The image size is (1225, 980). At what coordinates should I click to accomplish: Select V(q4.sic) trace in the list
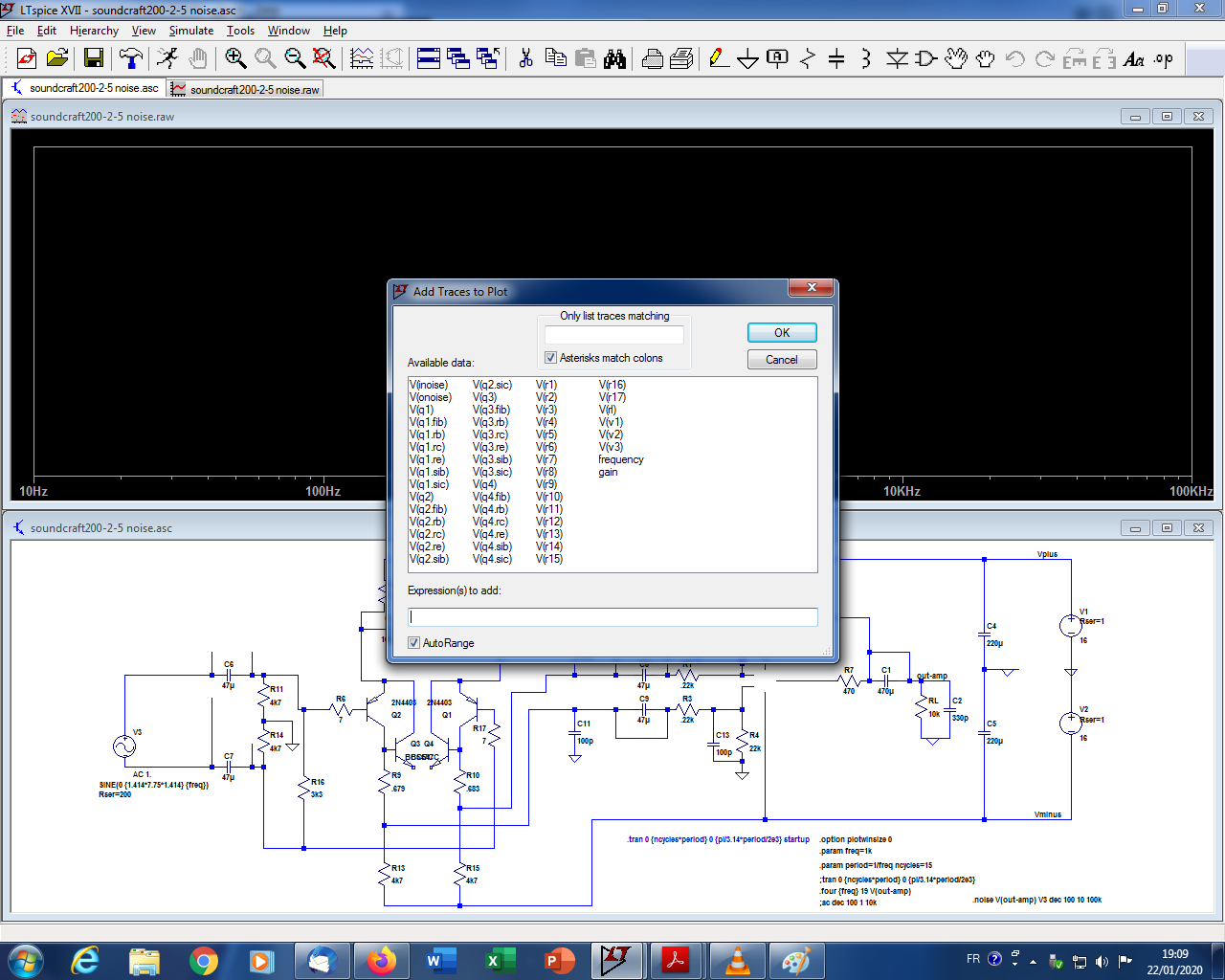click(x=492, y=559)
